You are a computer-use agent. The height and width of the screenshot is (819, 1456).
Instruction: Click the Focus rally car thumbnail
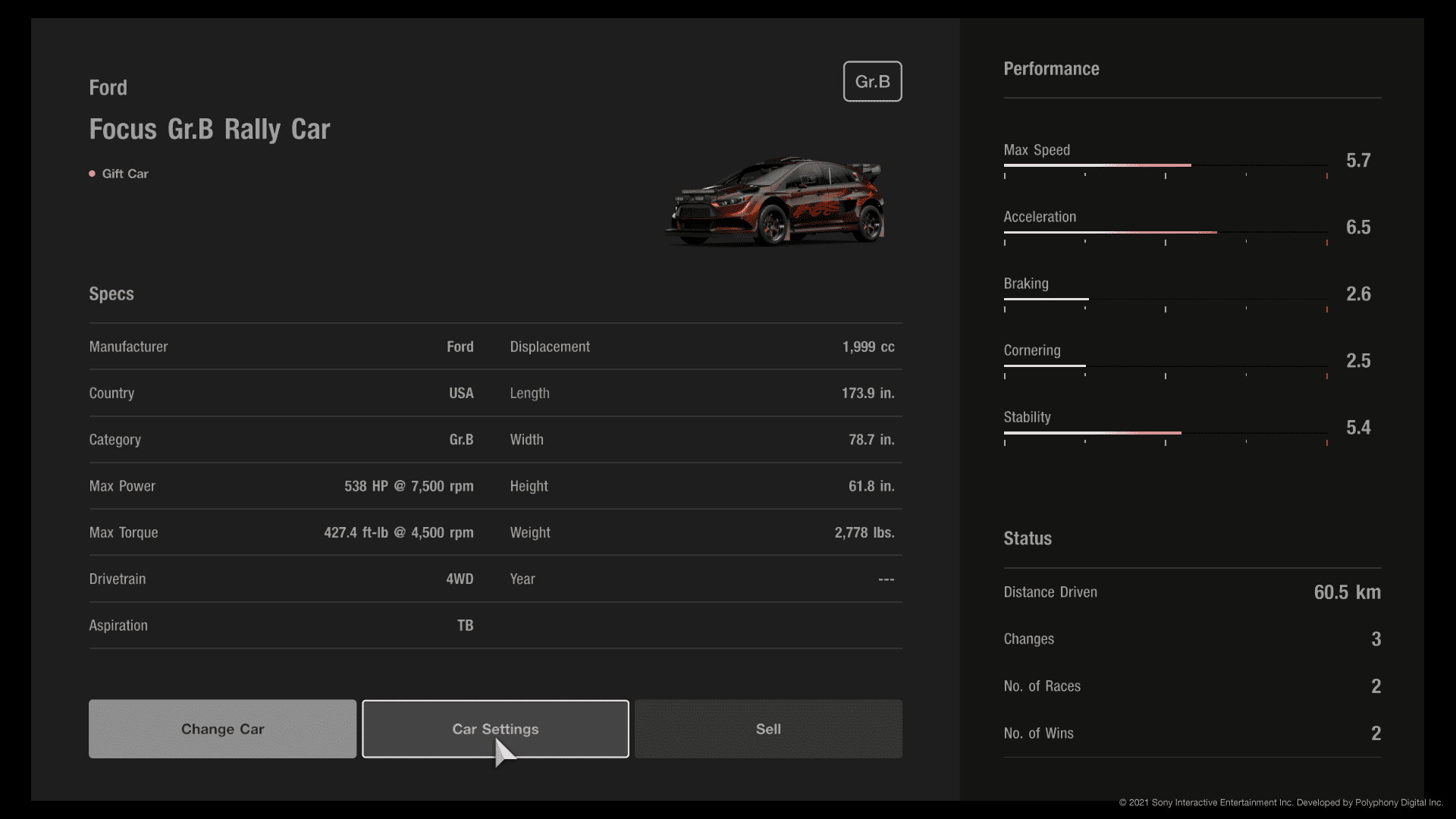(x=775, y=202)
